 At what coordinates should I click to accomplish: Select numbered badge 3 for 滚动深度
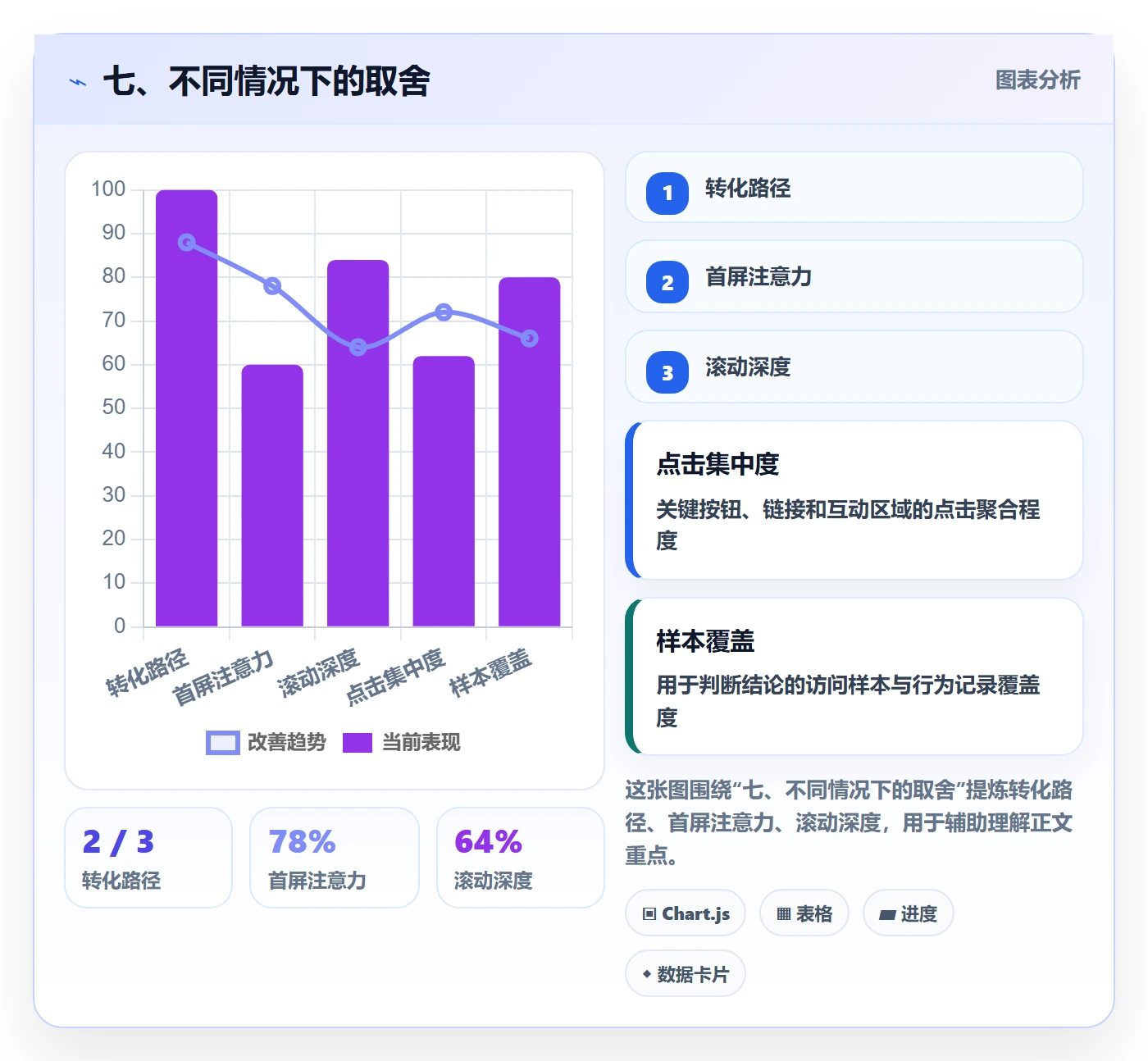[667, 372]
